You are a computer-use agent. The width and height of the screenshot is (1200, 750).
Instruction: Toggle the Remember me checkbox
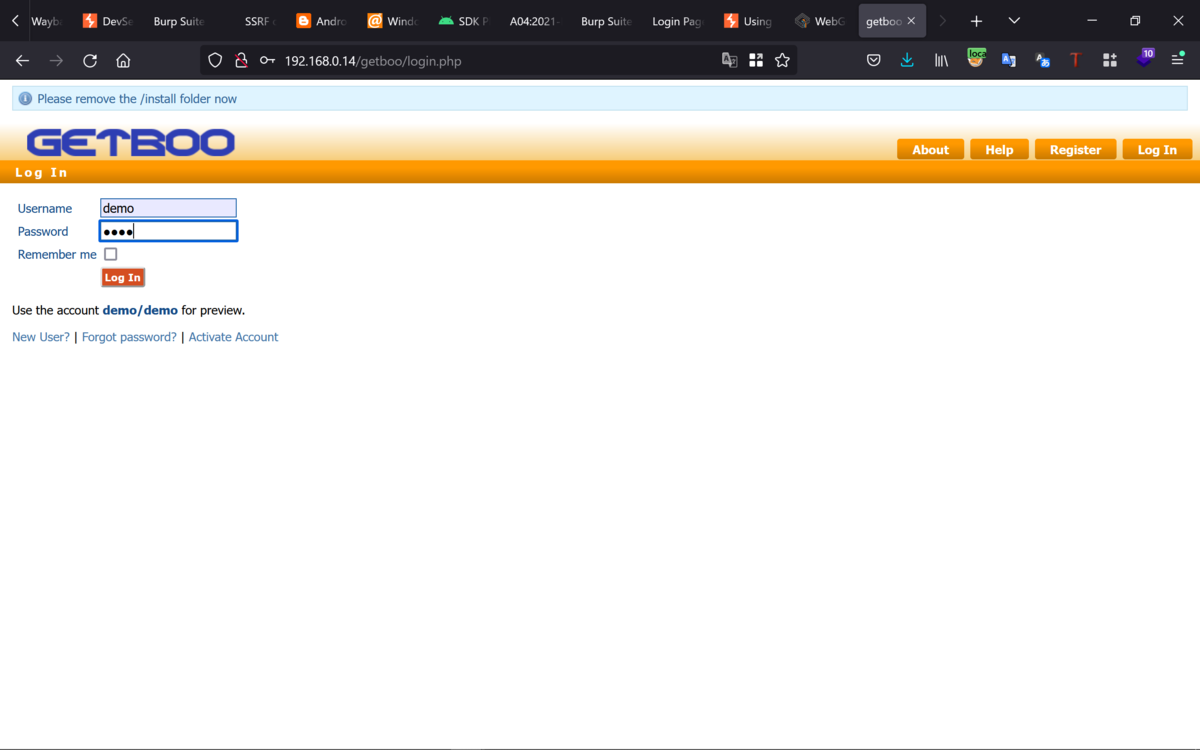click(x=110, y=254)
